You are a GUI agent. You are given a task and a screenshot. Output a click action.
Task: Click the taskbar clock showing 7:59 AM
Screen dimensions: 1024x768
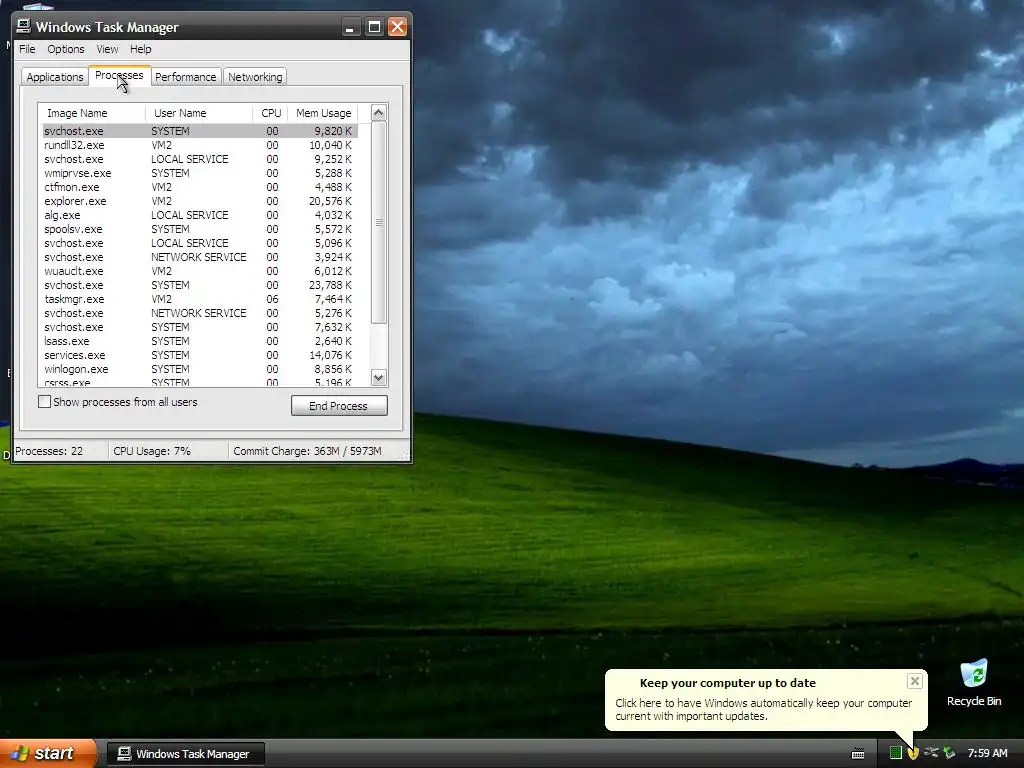[x=987, y=753]
